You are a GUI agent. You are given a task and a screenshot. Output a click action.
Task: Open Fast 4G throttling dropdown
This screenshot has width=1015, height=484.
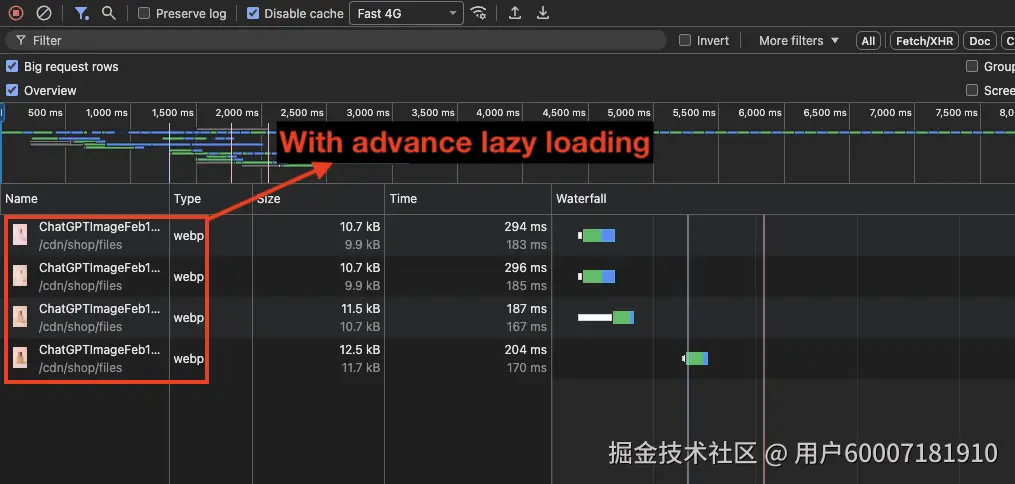[x=406, y=13]
